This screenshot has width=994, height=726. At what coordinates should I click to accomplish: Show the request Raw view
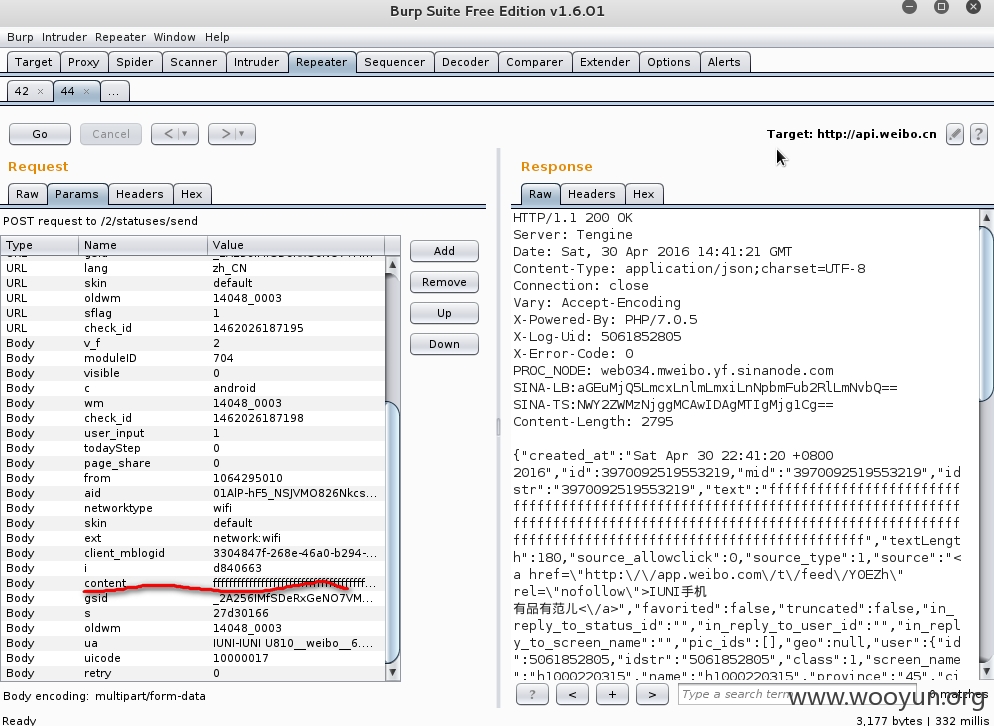(x=27, y=194)
